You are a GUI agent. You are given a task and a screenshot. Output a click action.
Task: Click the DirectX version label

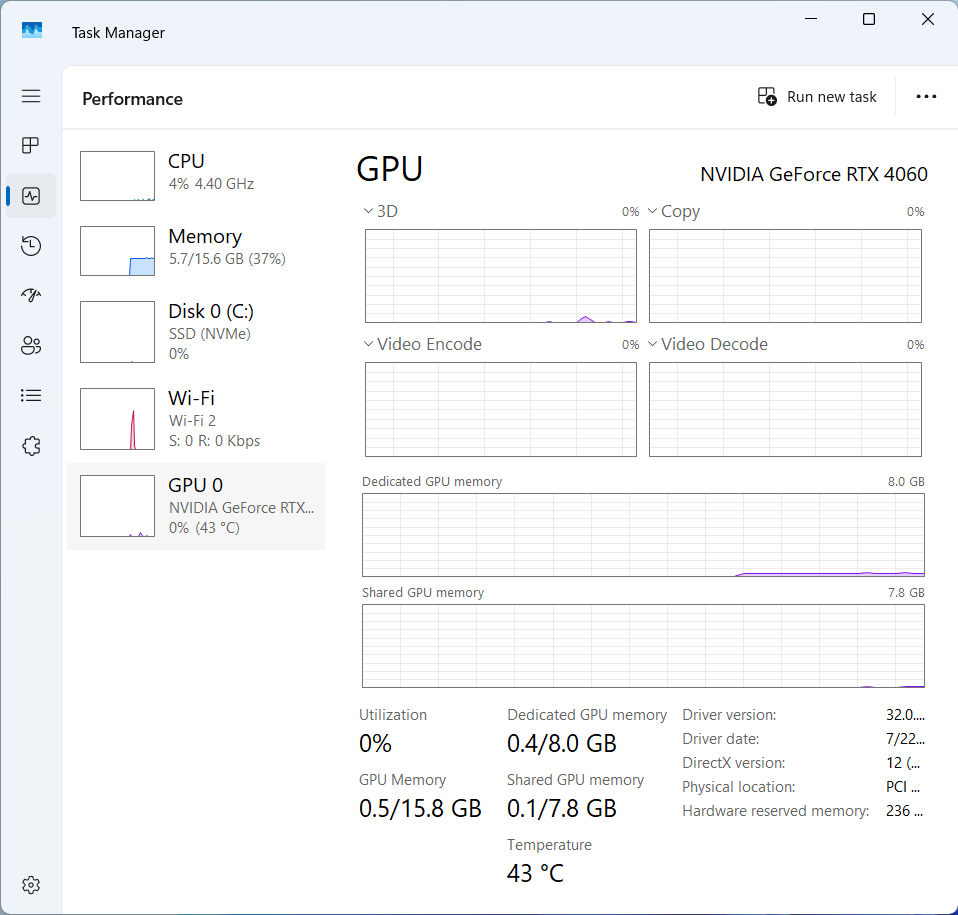733,763
